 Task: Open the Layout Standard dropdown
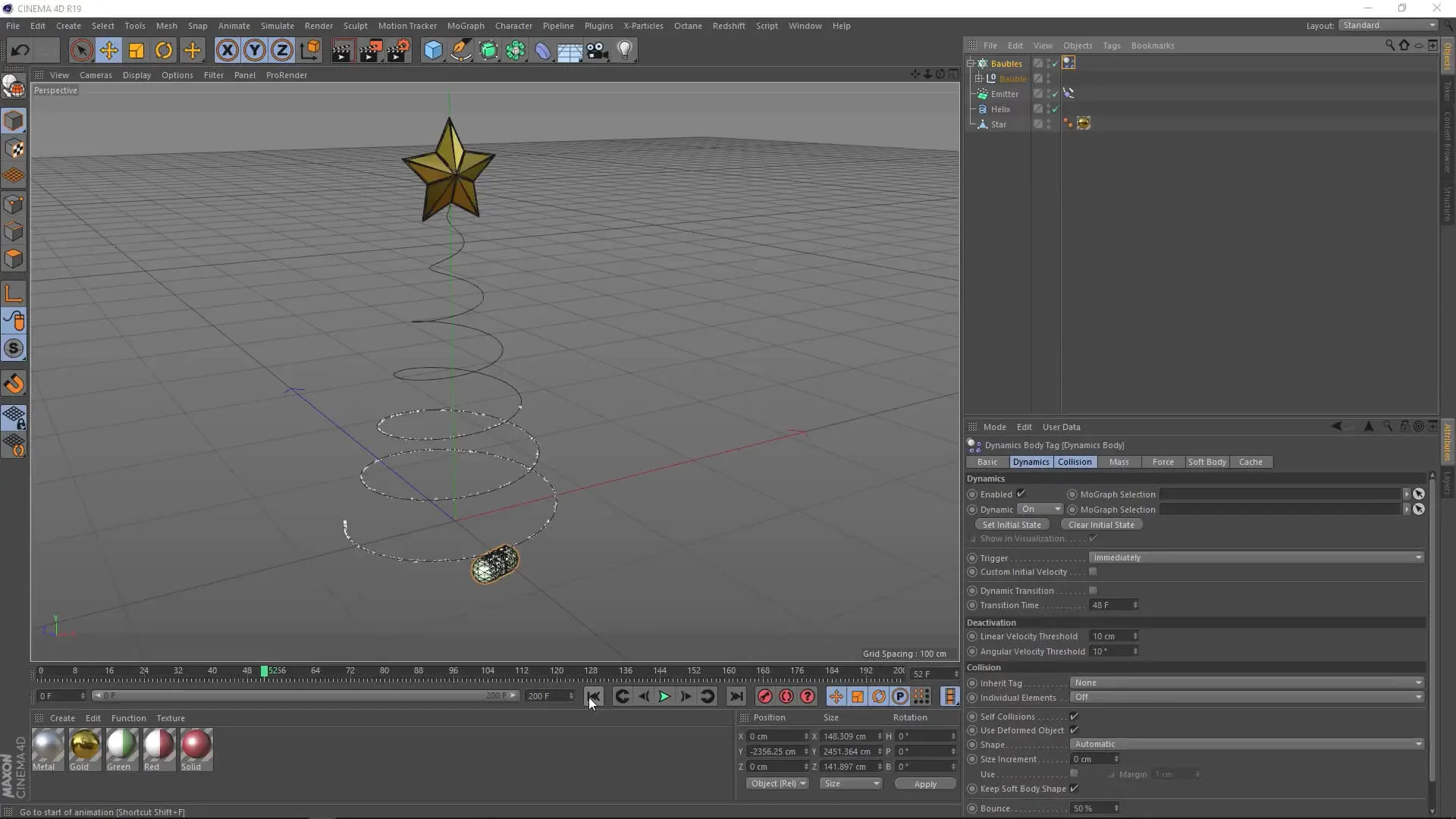[1389, 25]
